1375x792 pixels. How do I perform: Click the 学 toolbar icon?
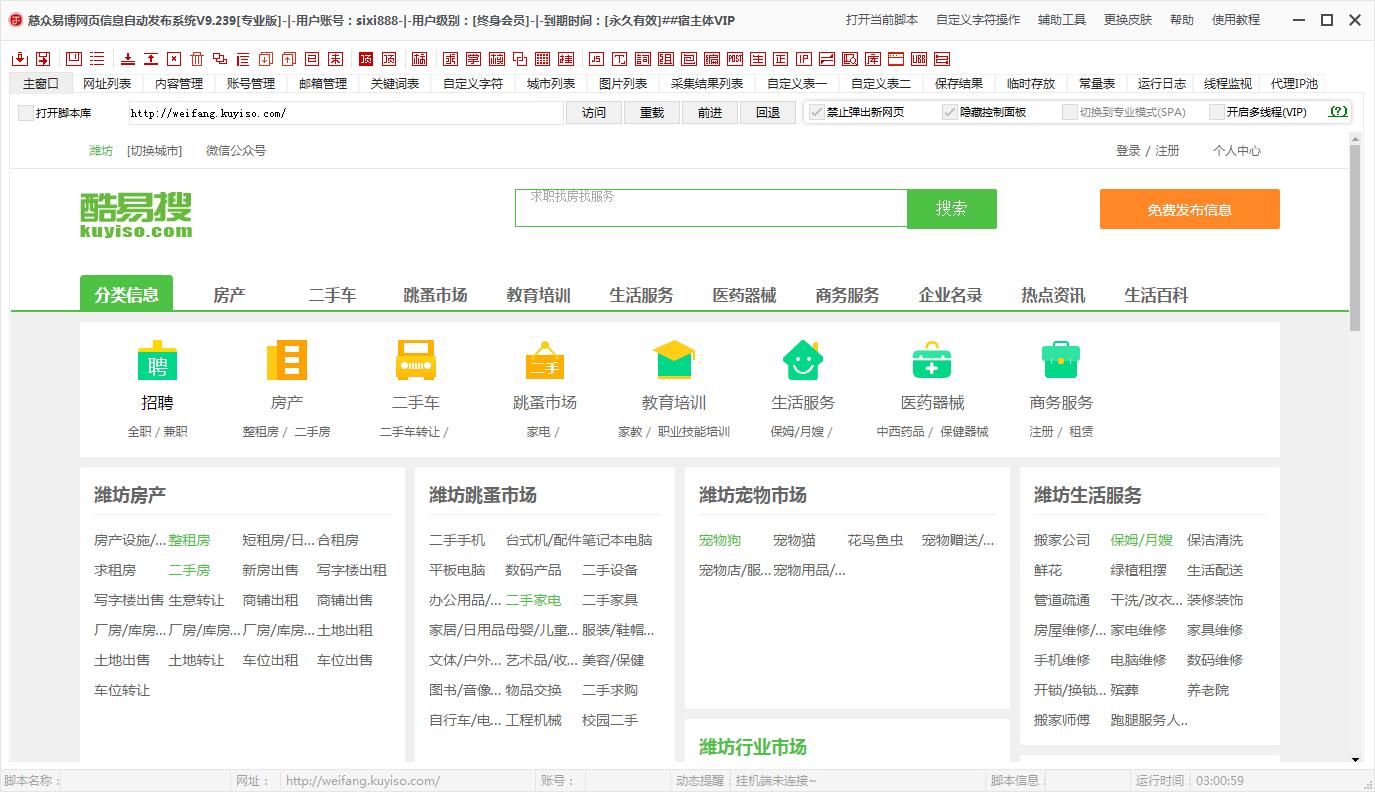[472, 59]
